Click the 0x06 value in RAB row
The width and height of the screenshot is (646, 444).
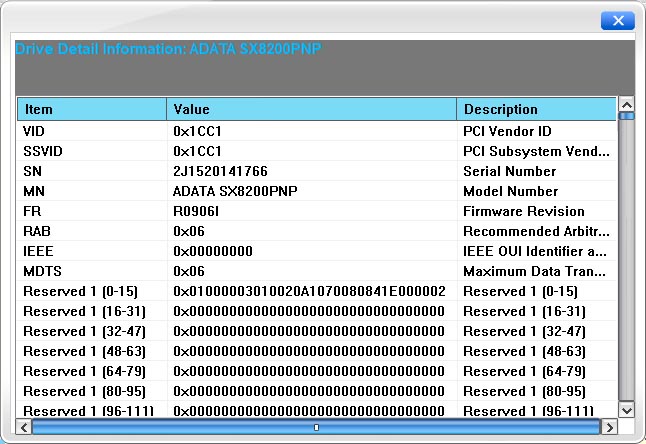[189, 231]
